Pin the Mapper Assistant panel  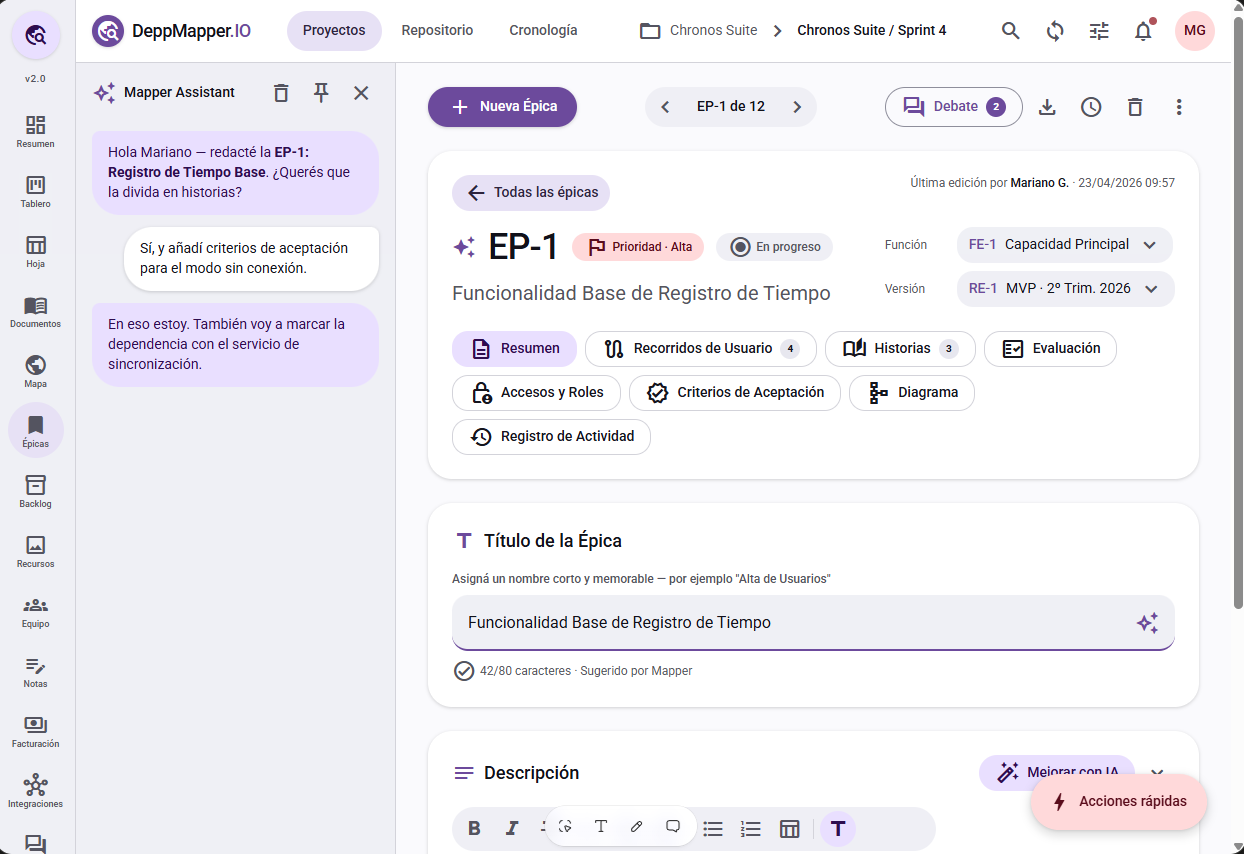321,93
